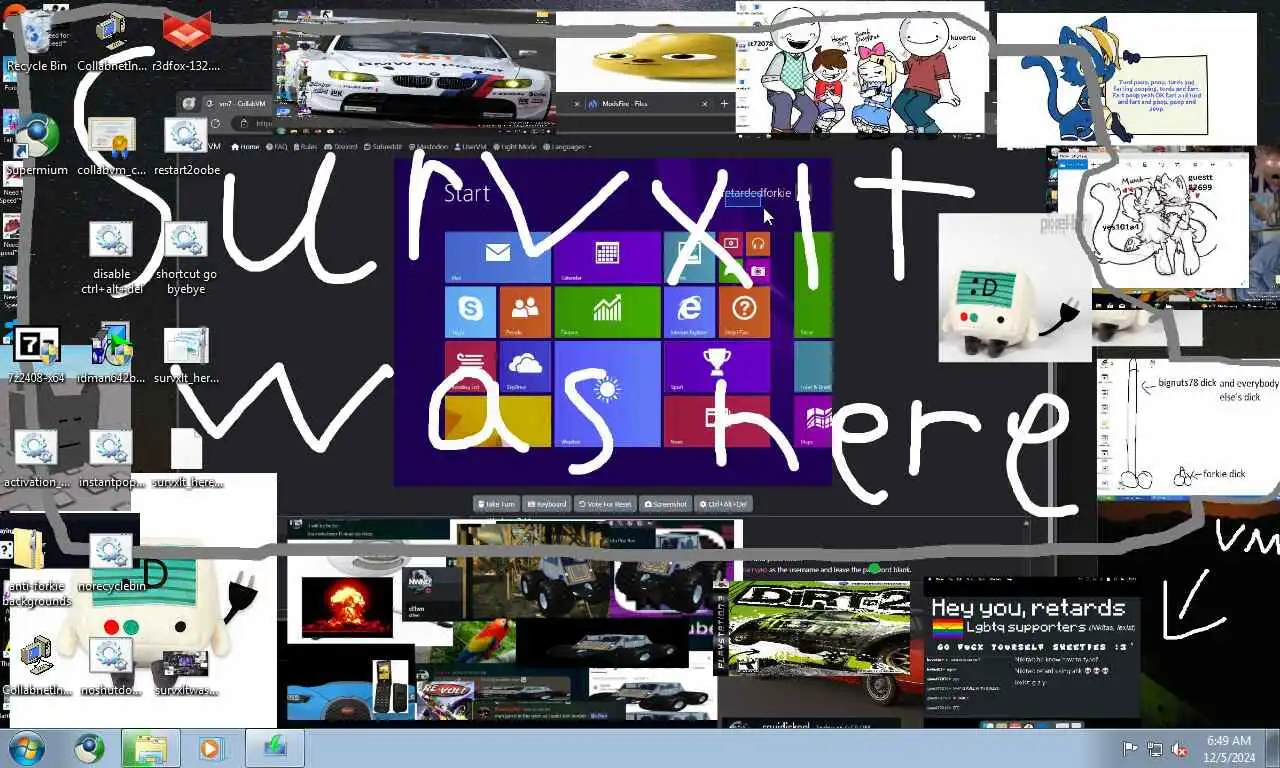
Task: Select the activation_... batch file icon
Action: point(37,458)
